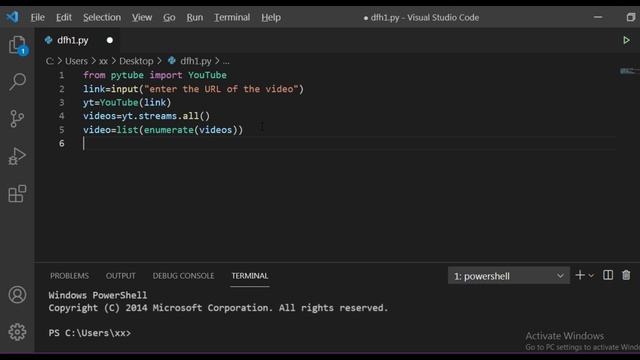Open the Help menu

click(x=271, y=18)
